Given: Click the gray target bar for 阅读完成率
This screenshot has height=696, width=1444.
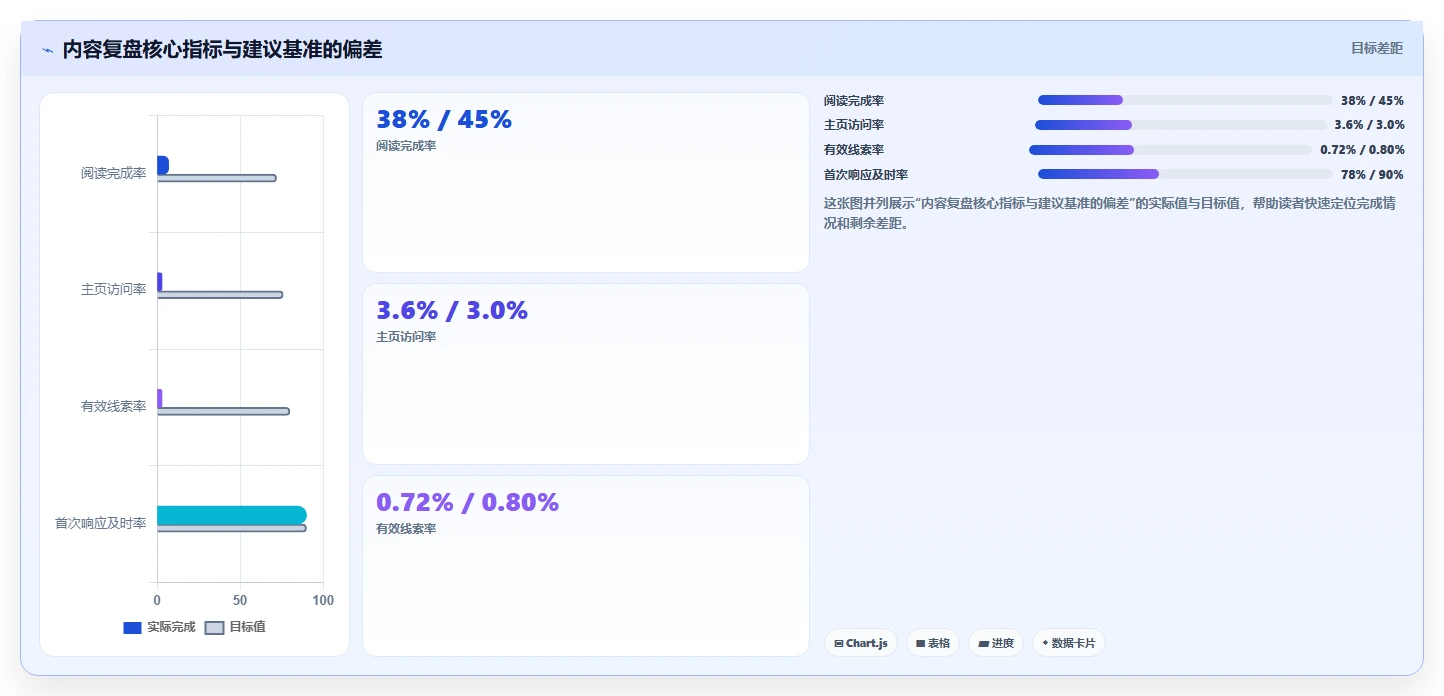Looking at the screenshot, I should (x=216, y=178).
